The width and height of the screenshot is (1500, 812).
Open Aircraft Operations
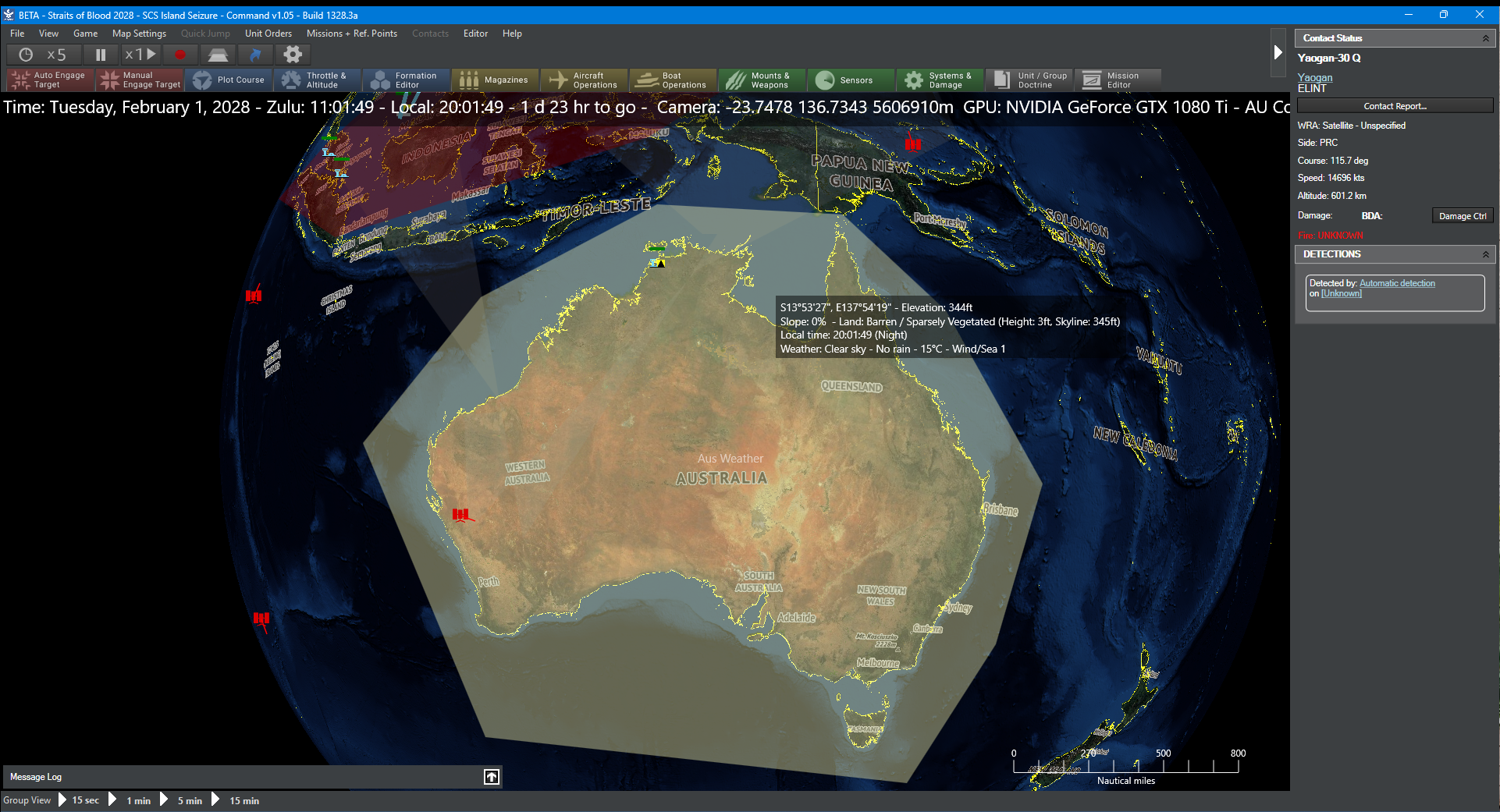[585, 80]
